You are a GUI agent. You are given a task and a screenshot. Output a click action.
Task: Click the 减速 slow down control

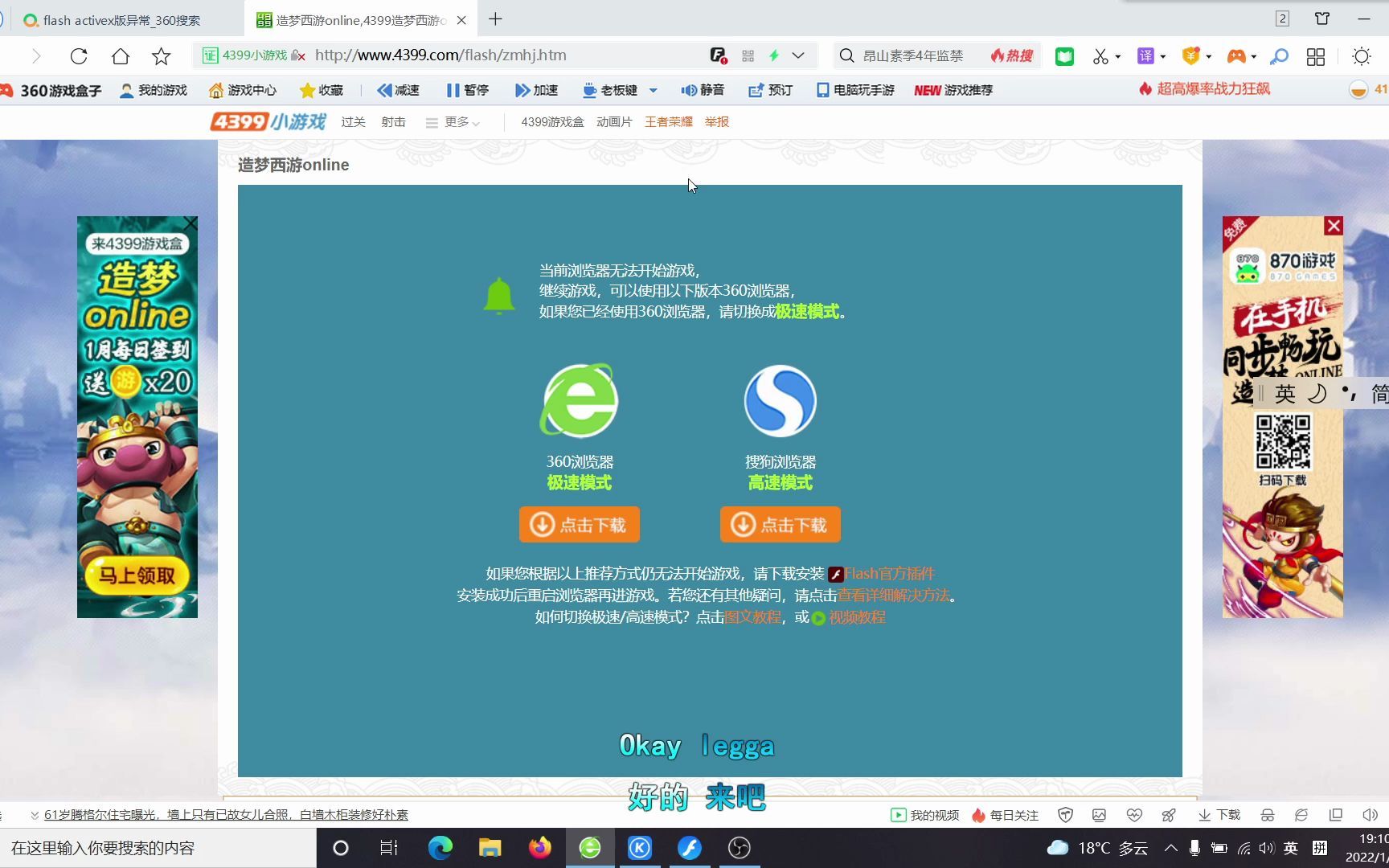pyautogui.click(x=399, y=90)
